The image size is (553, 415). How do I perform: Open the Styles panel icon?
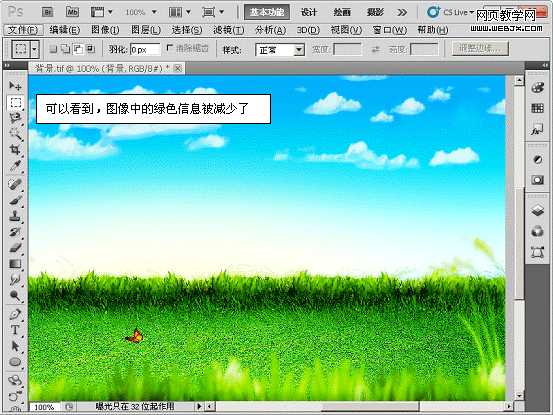537,129
